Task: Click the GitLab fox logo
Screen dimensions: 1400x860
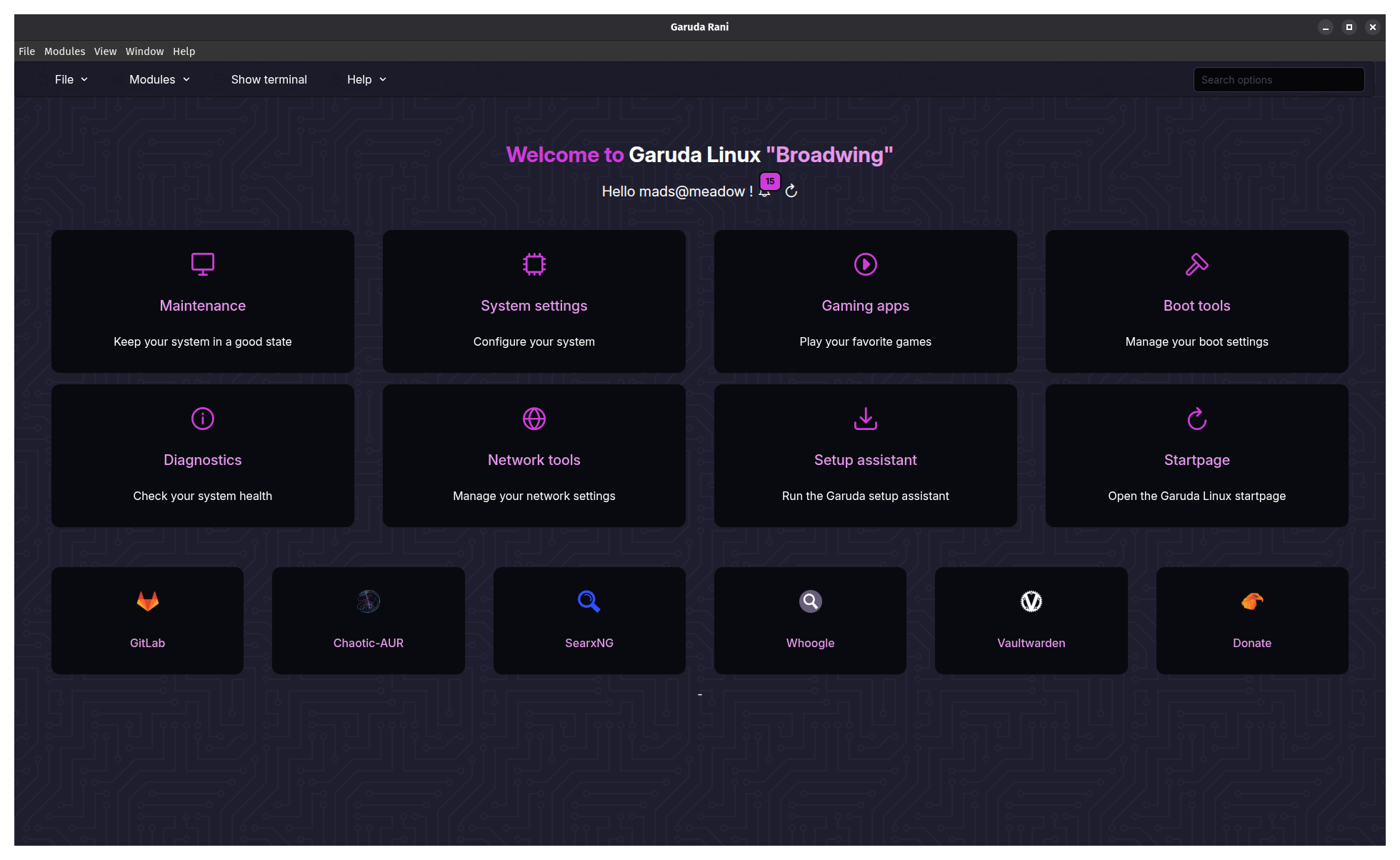Action: point(148,601)
